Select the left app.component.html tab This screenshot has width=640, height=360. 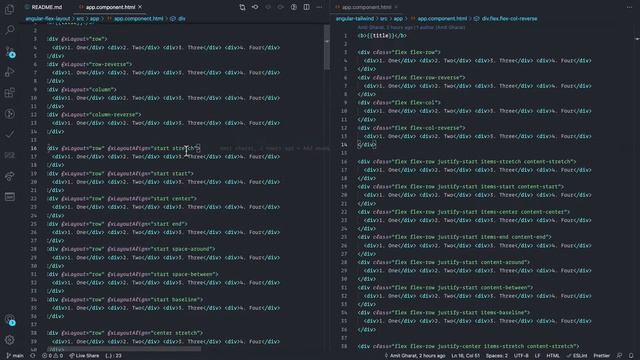pos(110,7)
